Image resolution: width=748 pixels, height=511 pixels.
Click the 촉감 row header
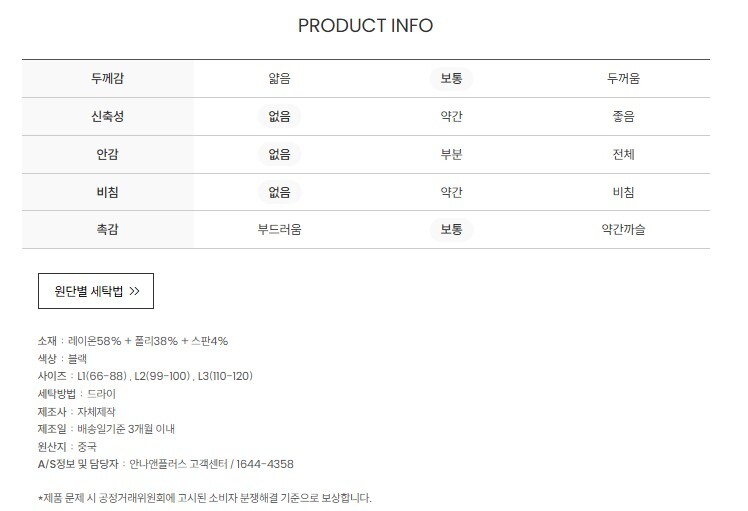pos(108,229)
